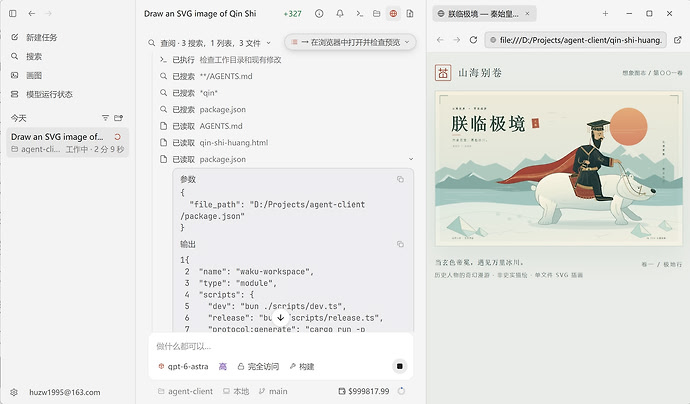Open the 构建 mode selector
690x404 pixels.
click(302, 366)
